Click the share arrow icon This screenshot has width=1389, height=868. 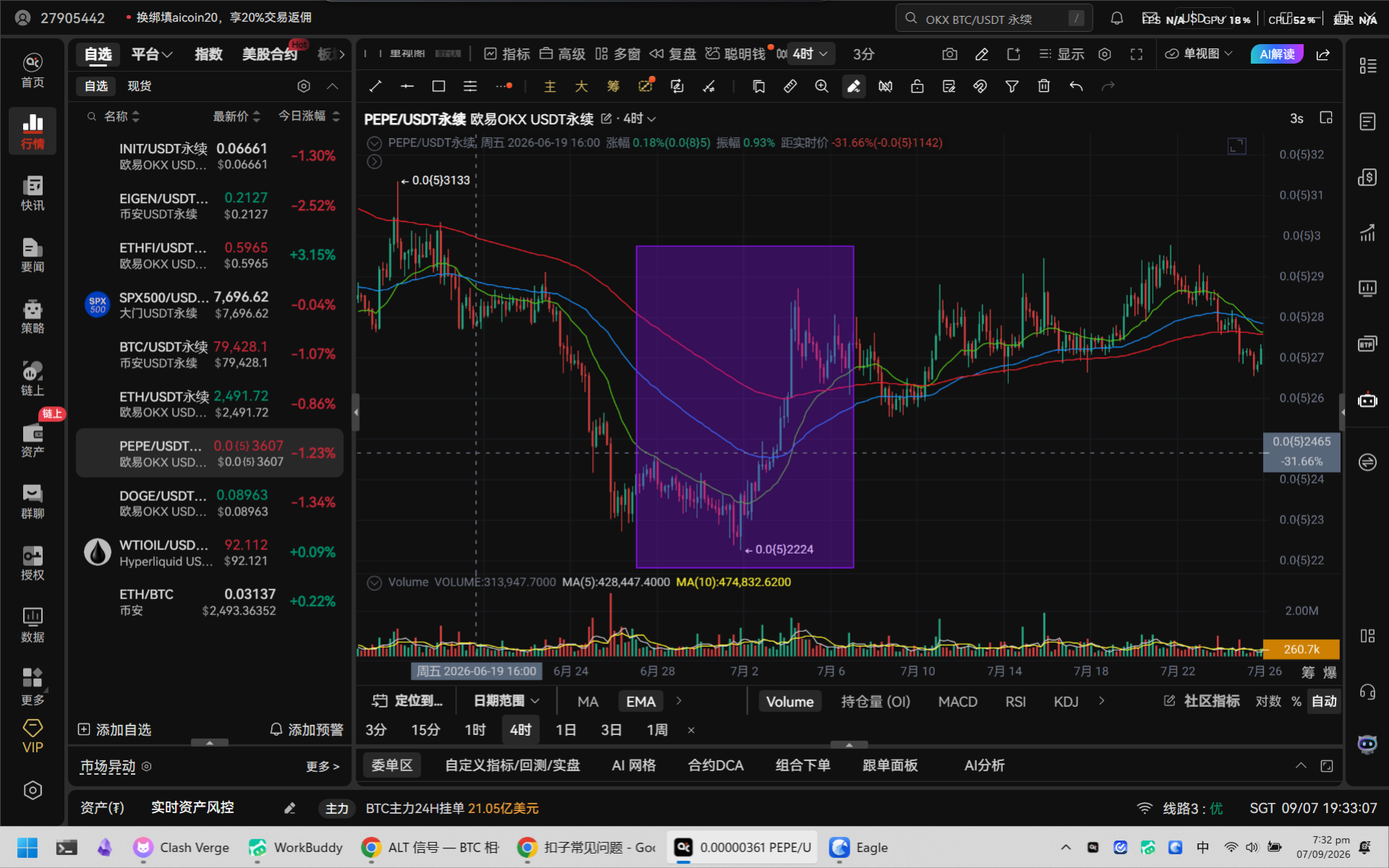1323,54
